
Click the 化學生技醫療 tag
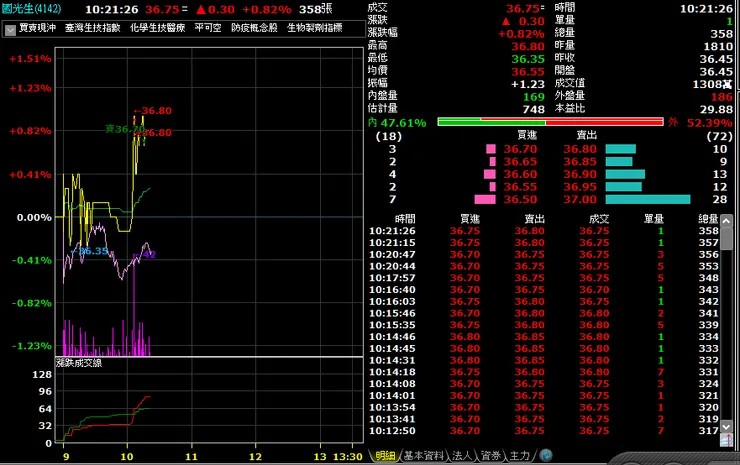(157, 28)
